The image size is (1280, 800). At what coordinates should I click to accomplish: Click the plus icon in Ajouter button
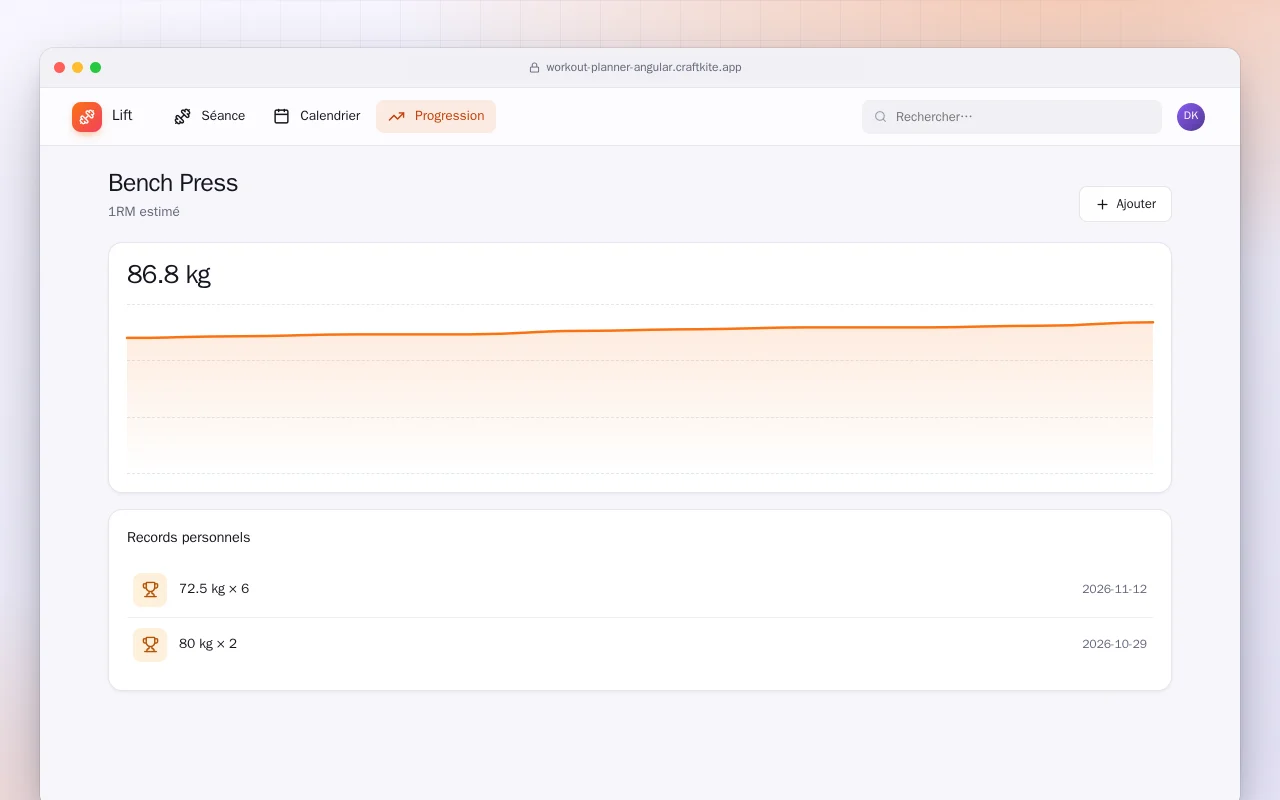[x=1102, y=204]
